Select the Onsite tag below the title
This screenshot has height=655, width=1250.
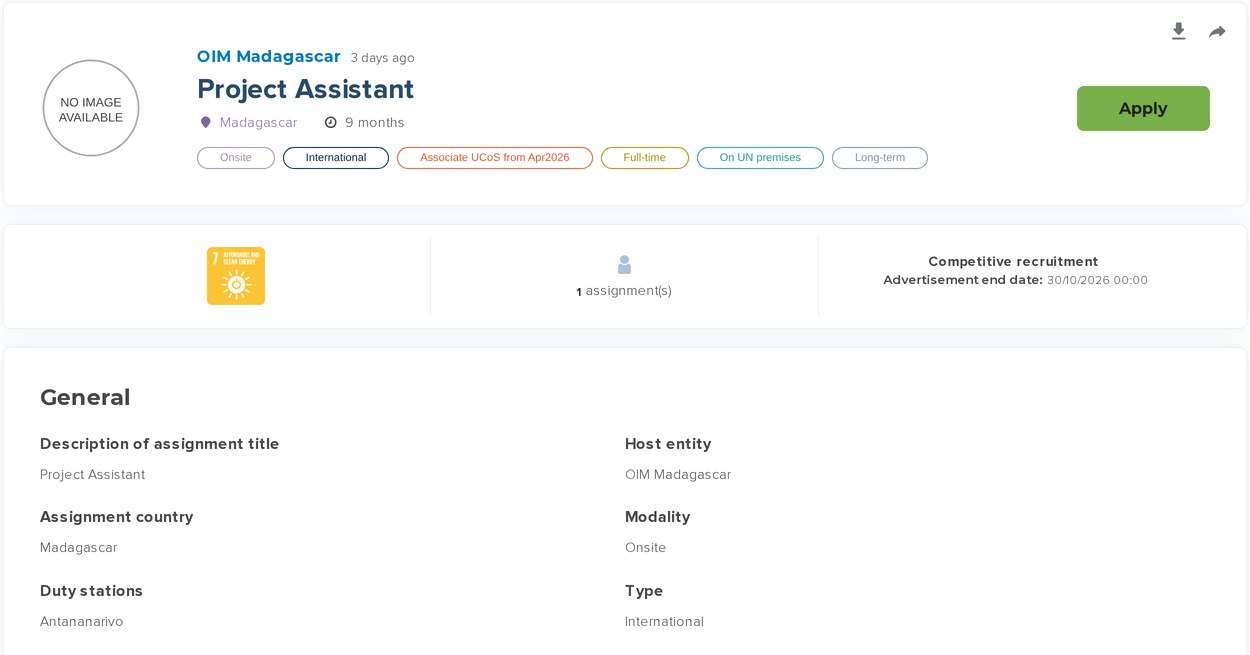click(x=236, y=158)
